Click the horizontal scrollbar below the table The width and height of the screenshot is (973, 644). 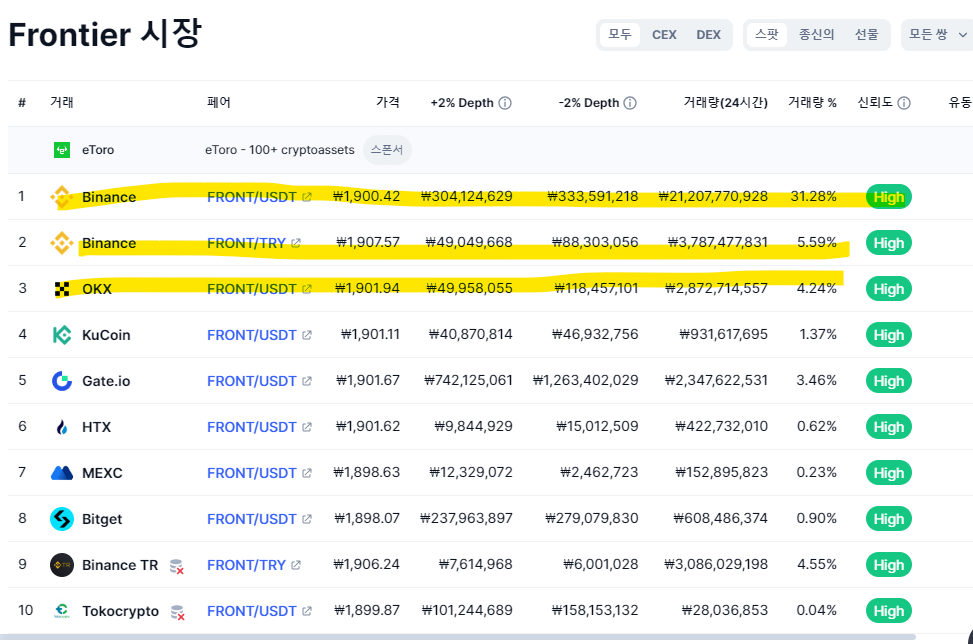tap(458, 637)
